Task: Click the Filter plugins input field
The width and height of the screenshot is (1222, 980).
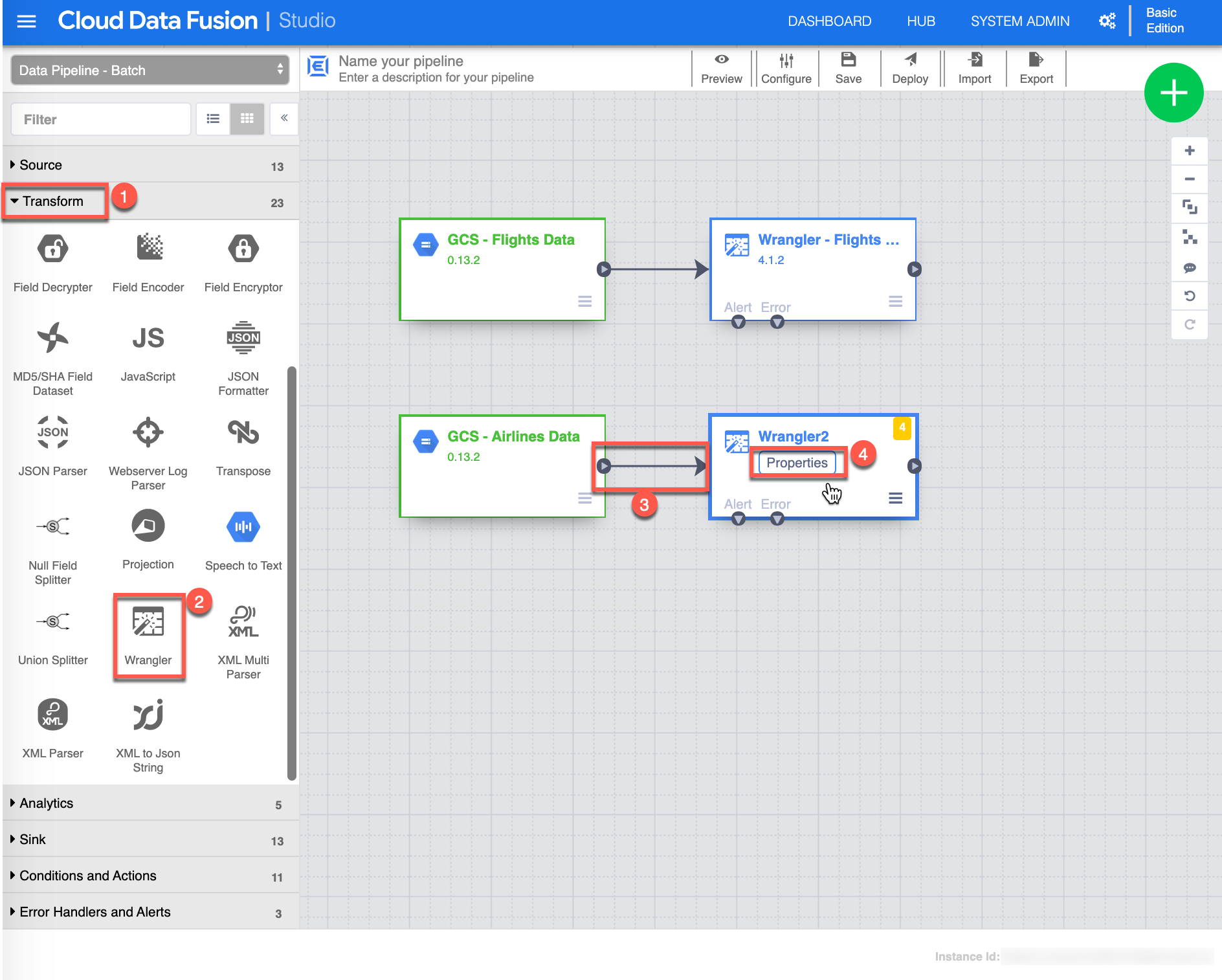Action: (101, 119)
